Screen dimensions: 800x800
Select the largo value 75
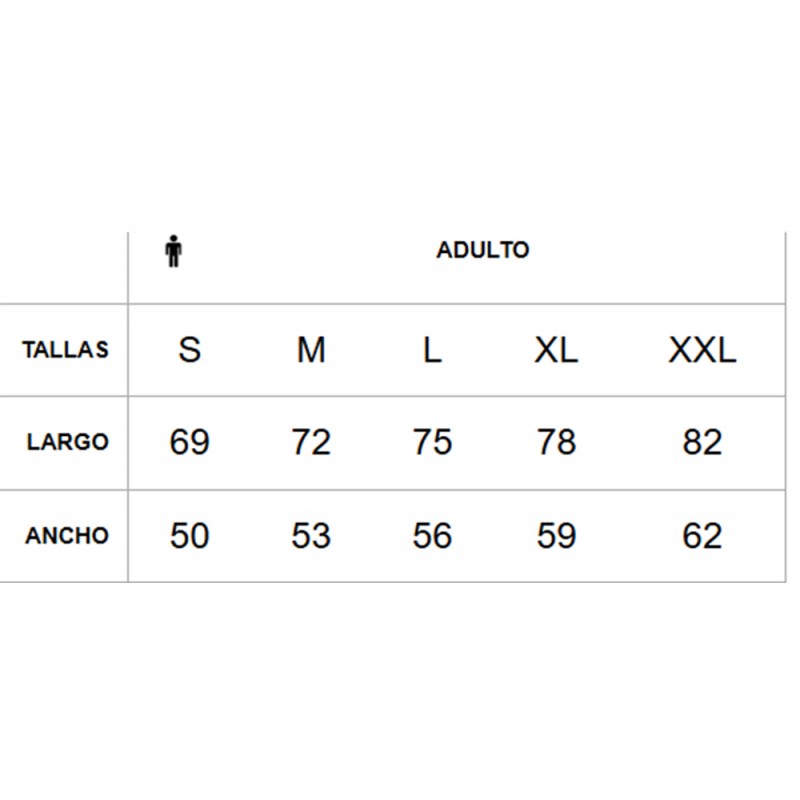coord(432,442)
